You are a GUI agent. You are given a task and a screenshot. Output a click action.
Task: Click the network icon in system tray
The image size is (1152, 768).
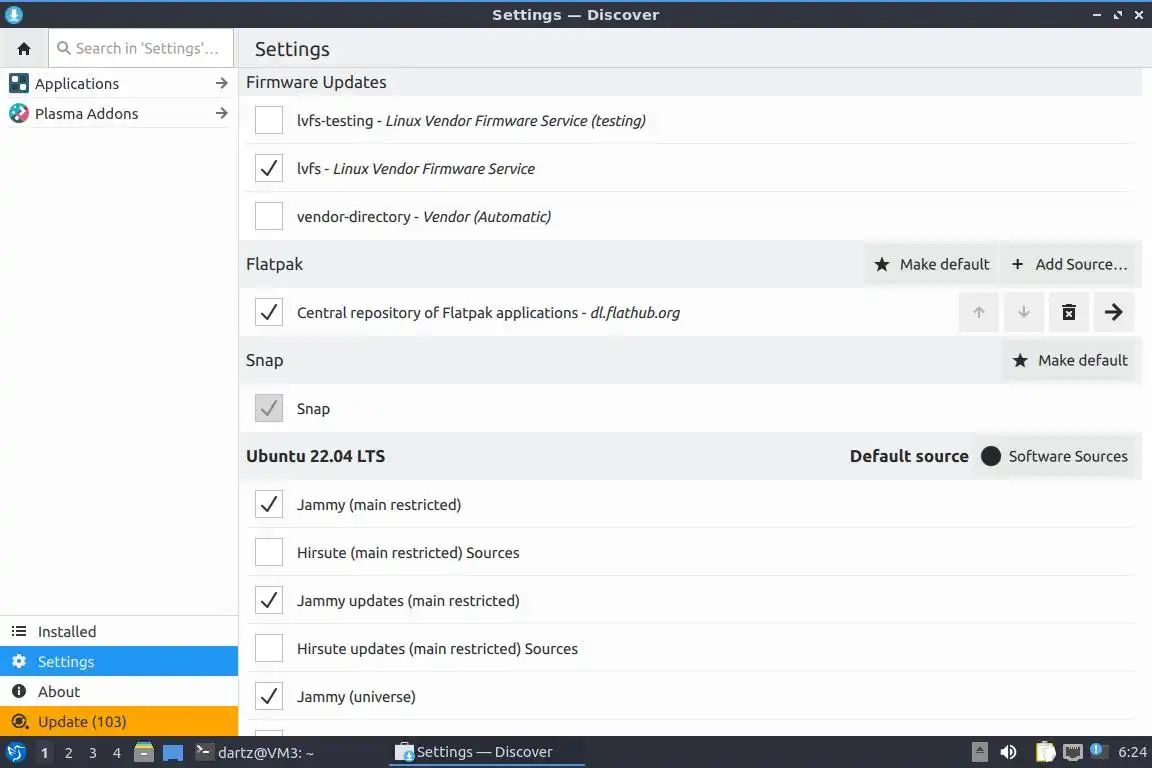(1073, 752)
